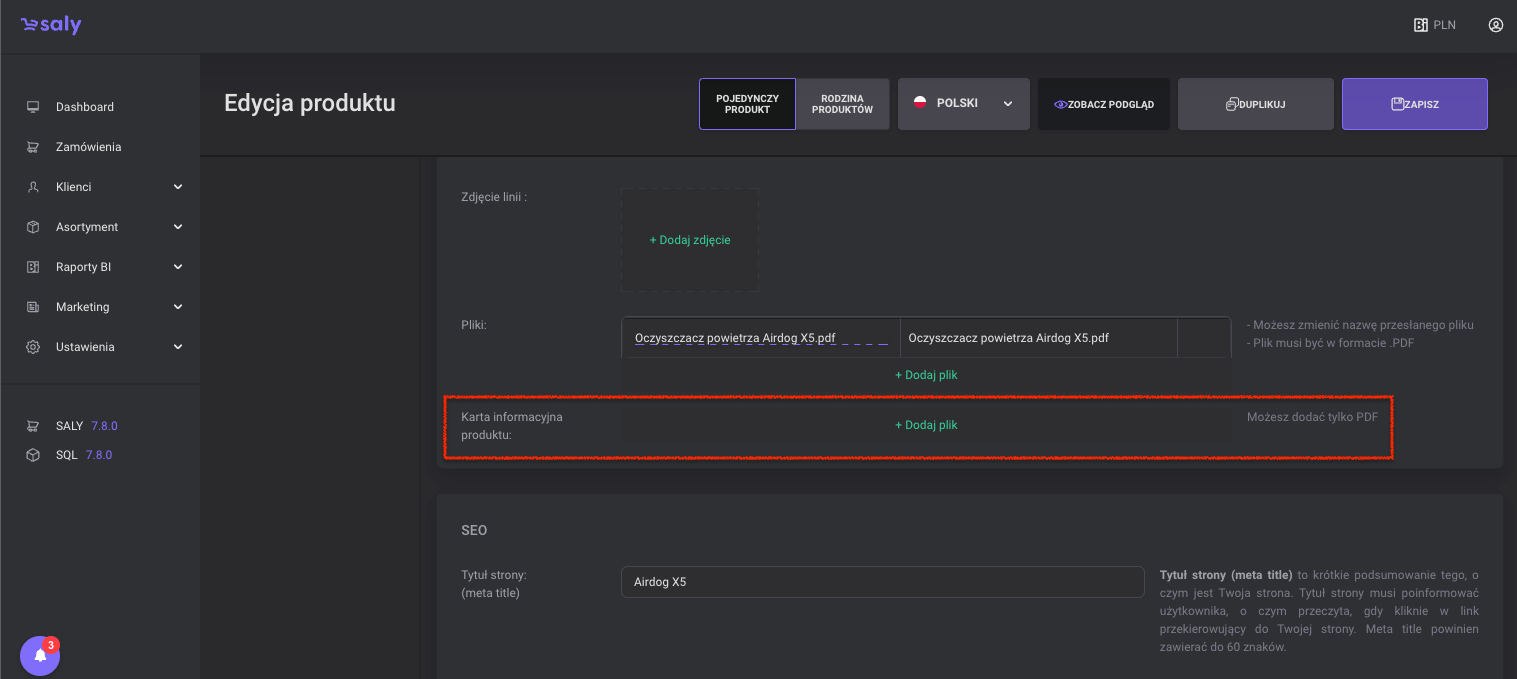Open the Raporty BI menu item
1517x679 pixels.
[83, 267]
